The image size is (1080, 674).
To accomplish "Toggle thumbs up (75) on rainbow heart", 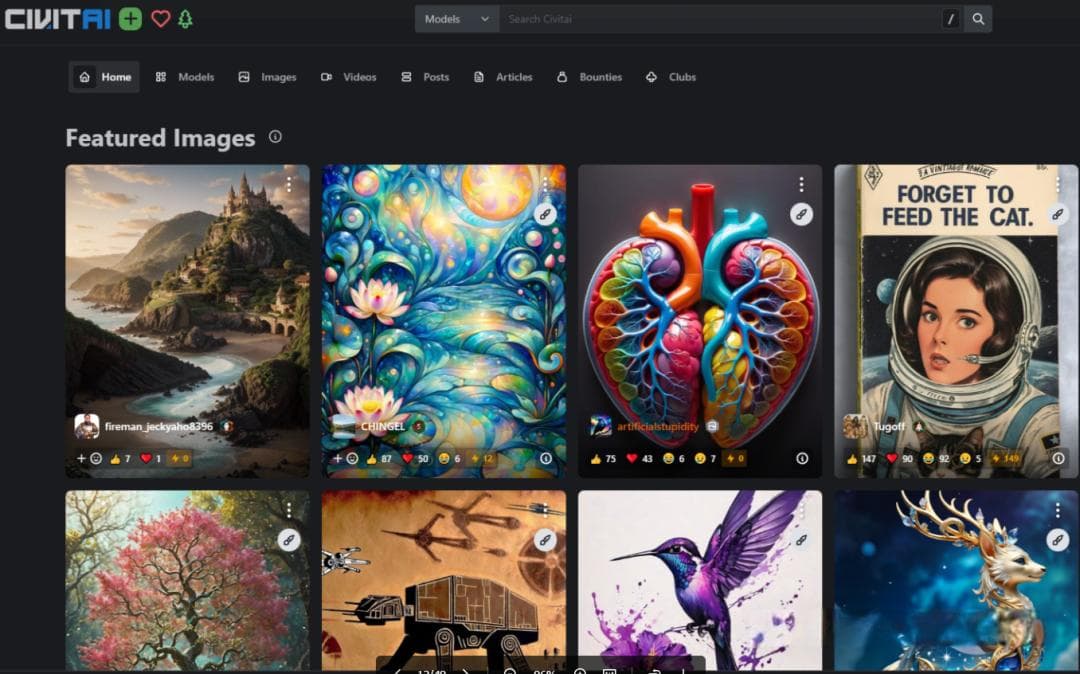I will [x=603, y=459].
